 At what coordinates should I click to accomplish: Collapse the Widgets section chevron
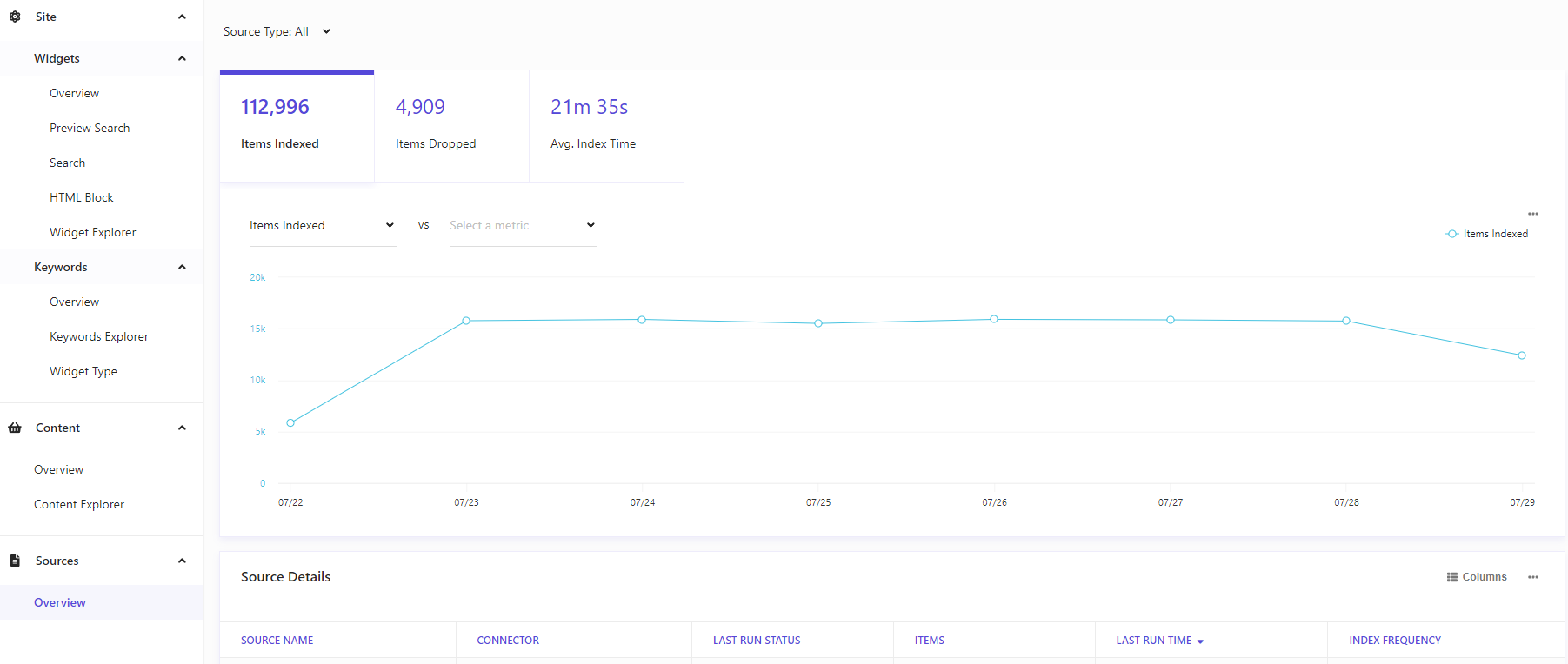pos(182,58)
